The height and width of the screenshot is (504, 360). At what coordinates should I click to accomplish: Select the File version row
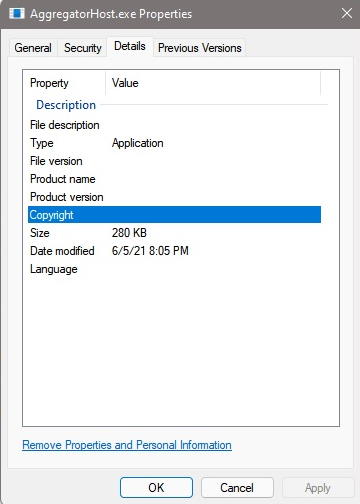pyautogui.click(x=174, y=161)
